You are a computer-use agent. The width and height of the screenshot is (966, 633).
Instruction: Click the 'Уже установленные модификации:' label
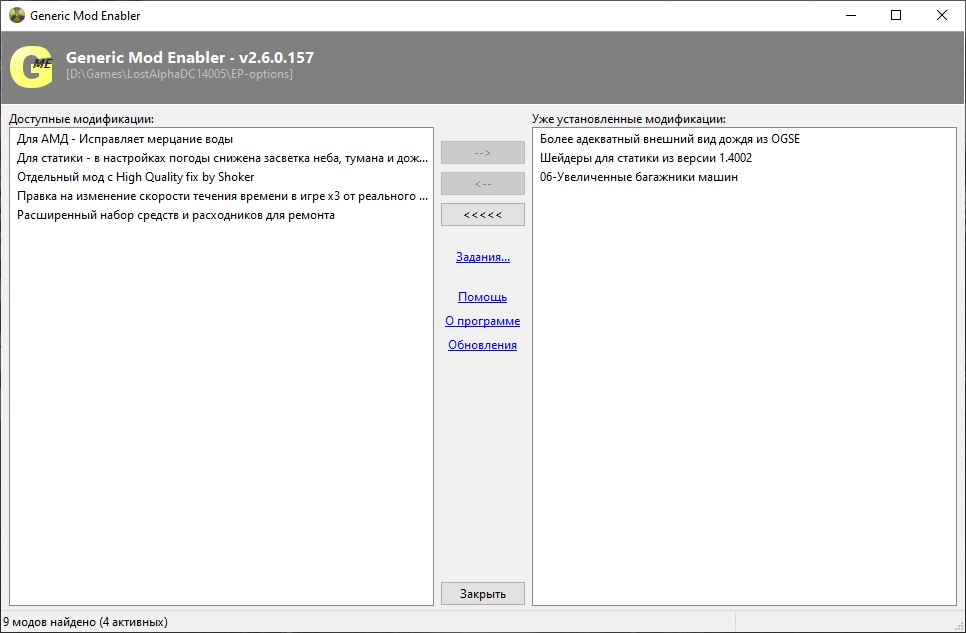click(x=629, y=119)
